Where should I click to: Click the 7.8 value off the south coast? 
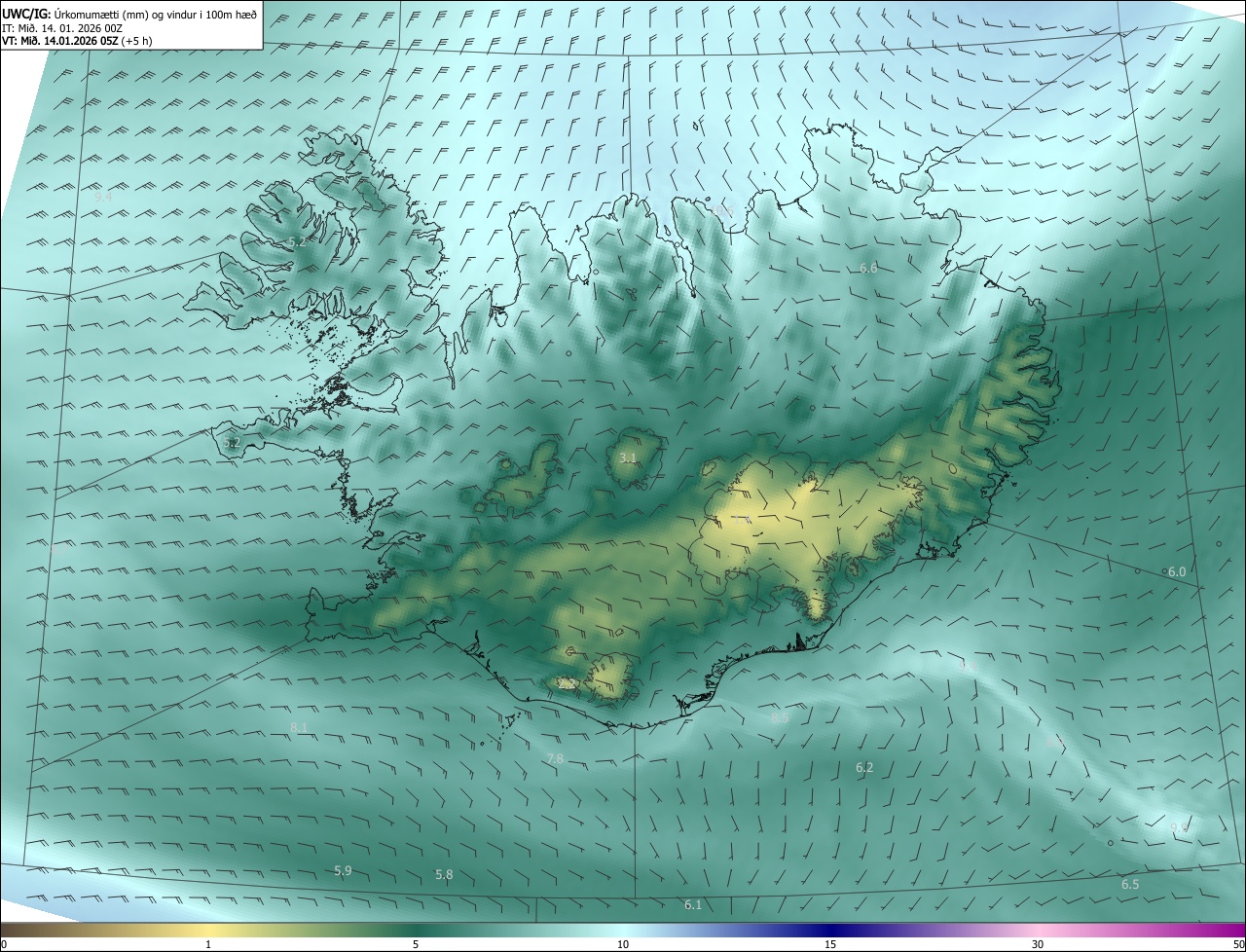click(555, 758)
